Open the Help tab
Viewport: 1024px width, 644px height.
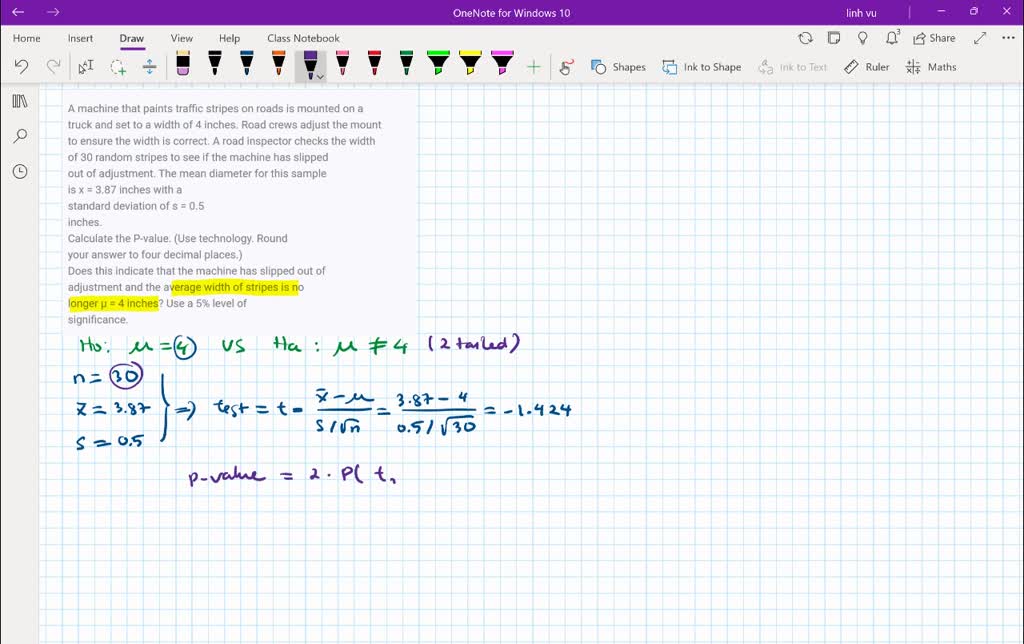(x=229, y=38)
